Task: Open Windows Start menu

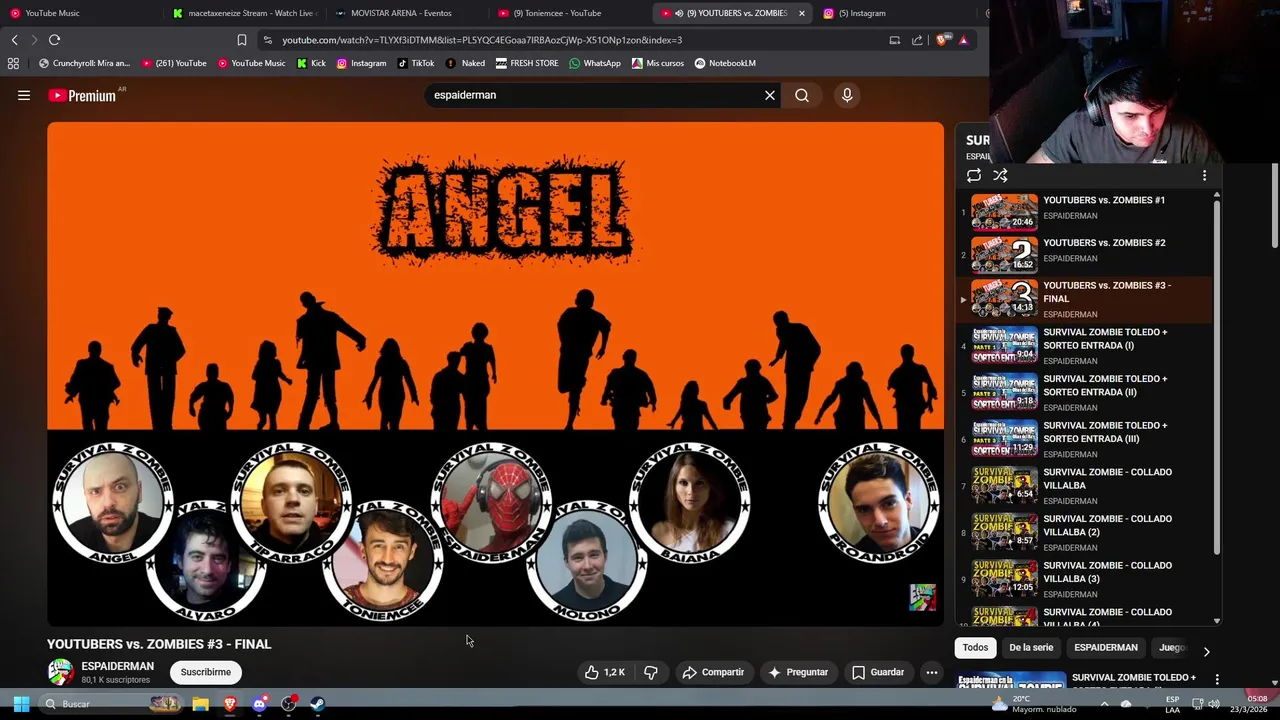Action: click(21, 704)
